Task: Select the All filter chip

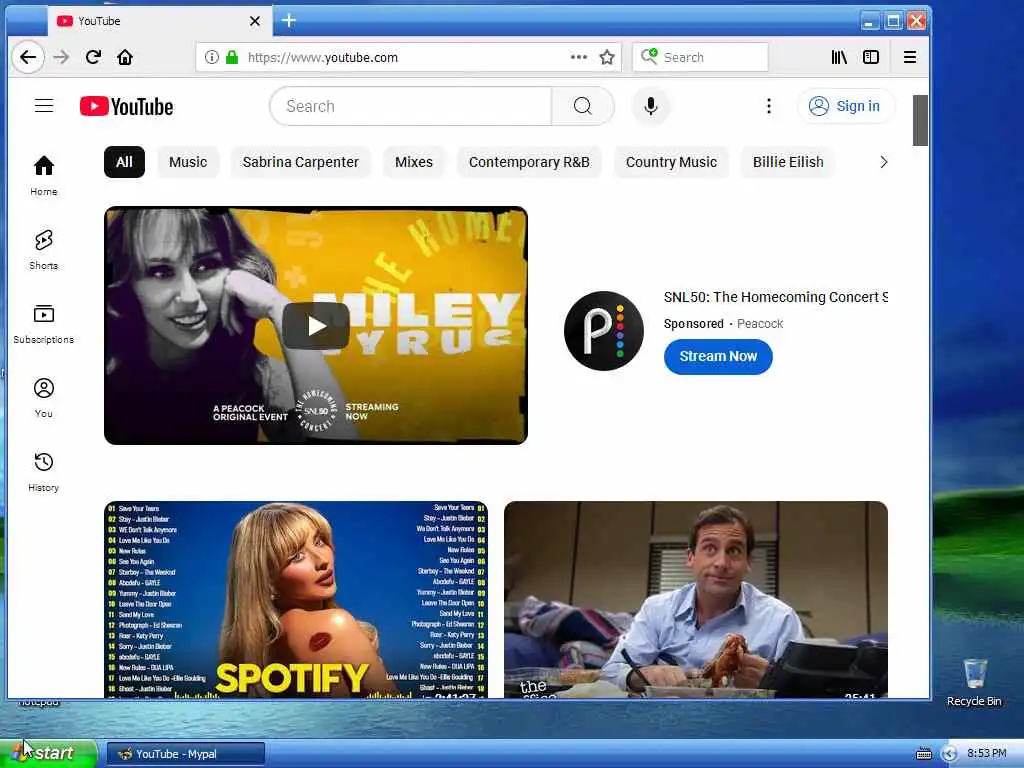Action: tap(124, 162)
